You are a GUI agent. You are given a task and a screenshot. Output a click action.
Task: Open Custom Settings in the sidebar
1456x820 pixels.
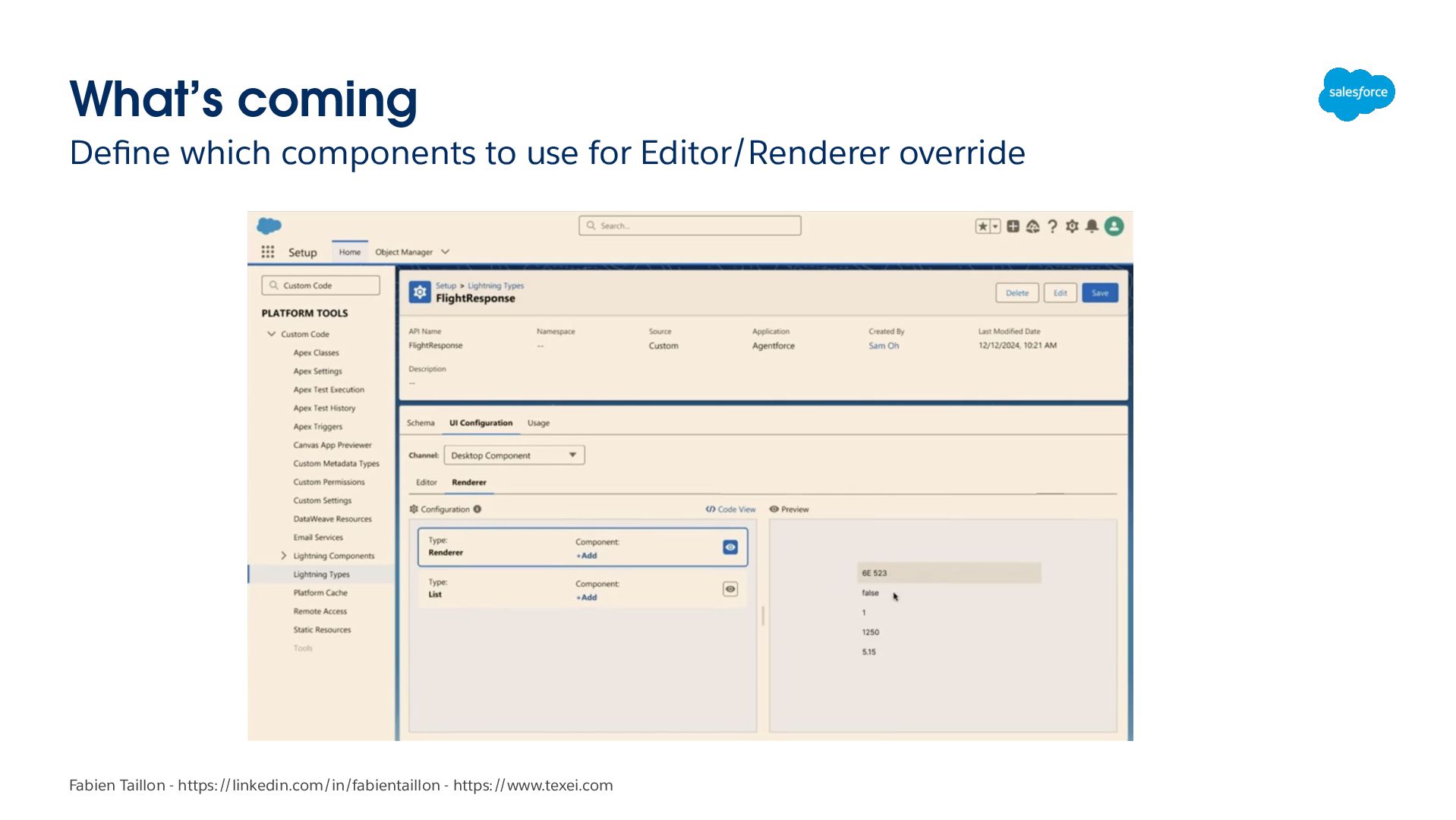click(x=322, y=500)
